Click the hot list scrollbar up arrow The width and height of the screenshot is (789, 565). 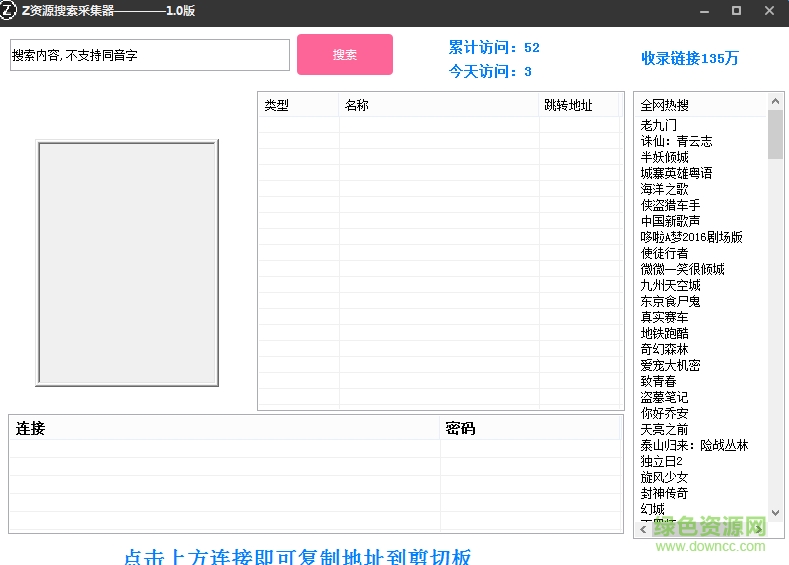775,101
